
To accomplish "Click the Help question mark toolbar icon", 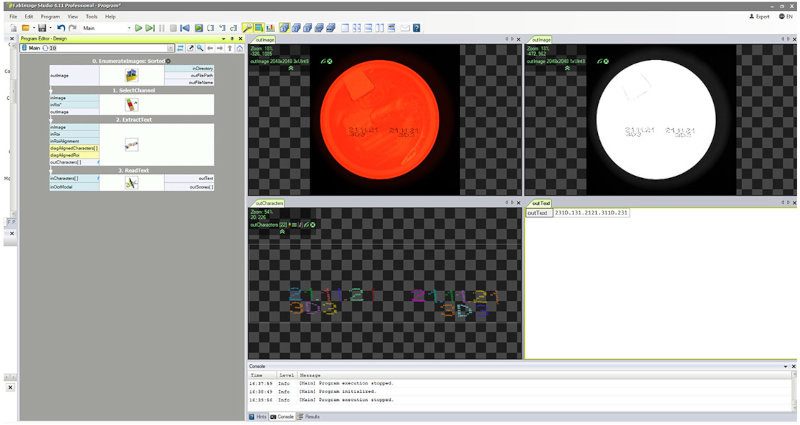I will coord(416,28).
